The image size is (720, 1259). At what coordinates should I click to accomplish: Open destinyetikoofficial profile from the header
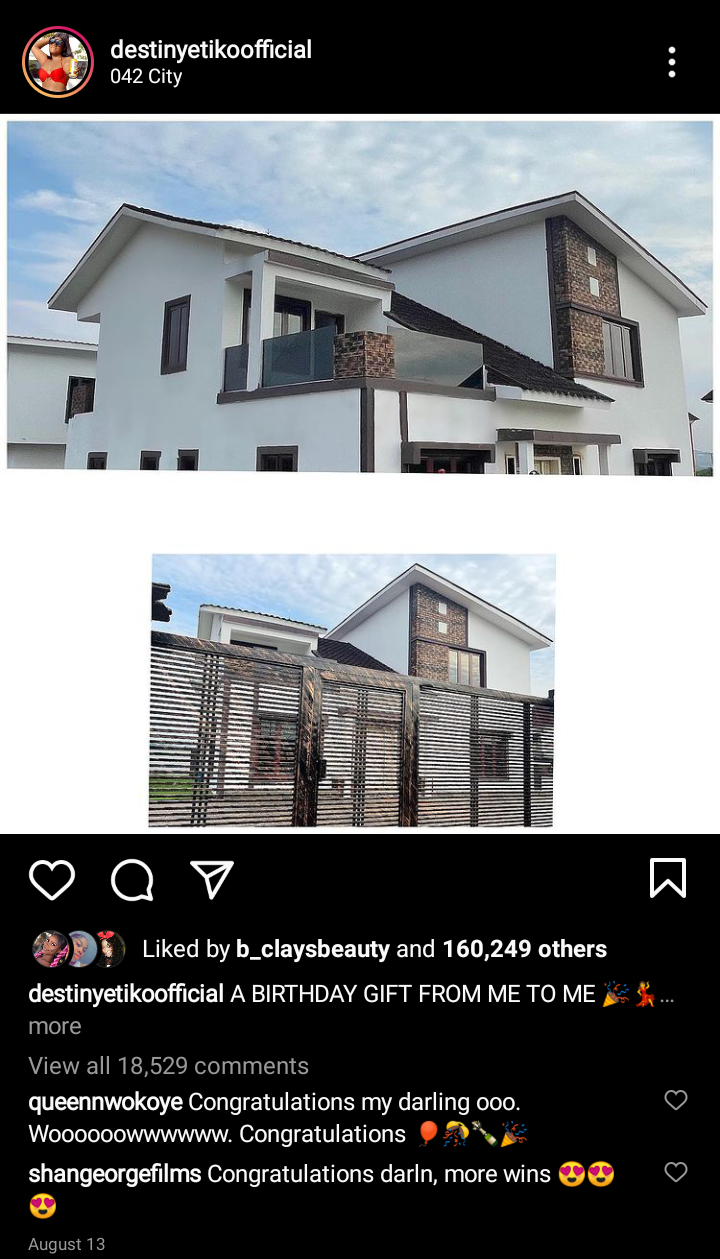(x=211, y=49)
